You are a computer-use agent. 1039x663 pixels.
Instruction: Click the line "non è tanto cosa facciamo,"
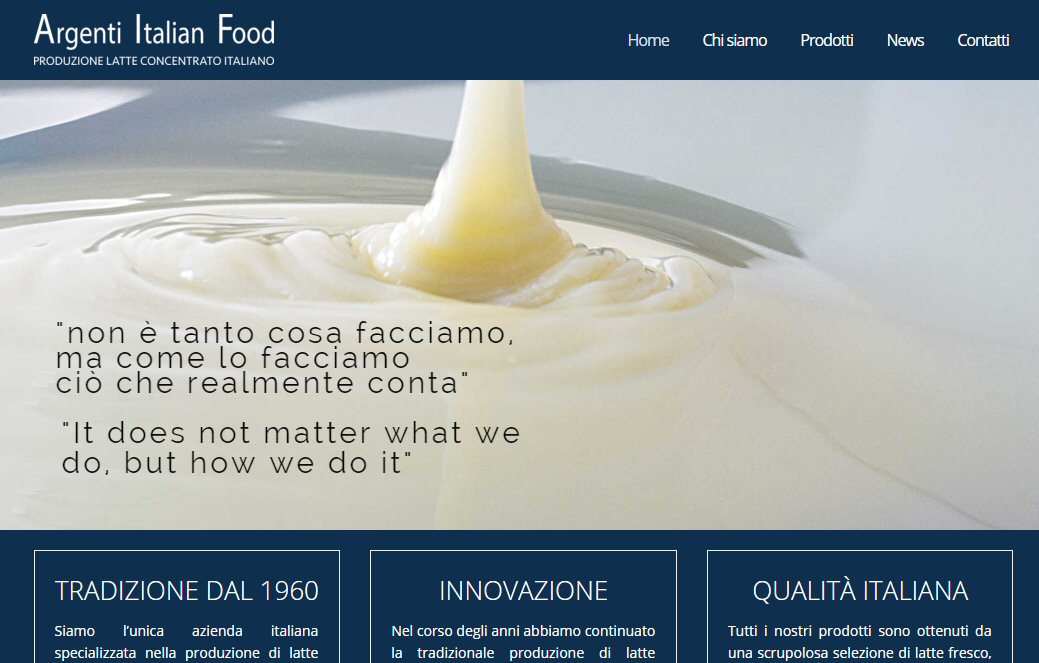pos(285,332)
